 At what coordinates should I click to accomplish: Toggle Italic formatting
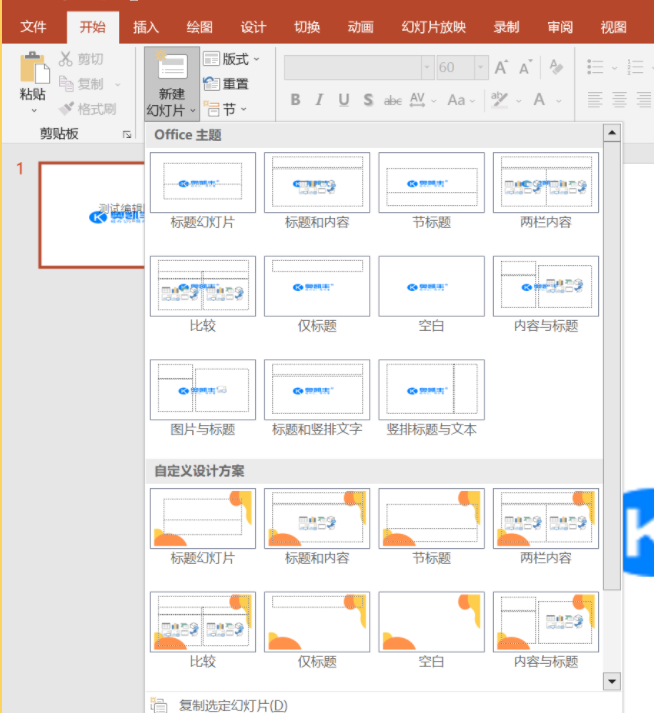pyautogui.click(x=319, y=100)
